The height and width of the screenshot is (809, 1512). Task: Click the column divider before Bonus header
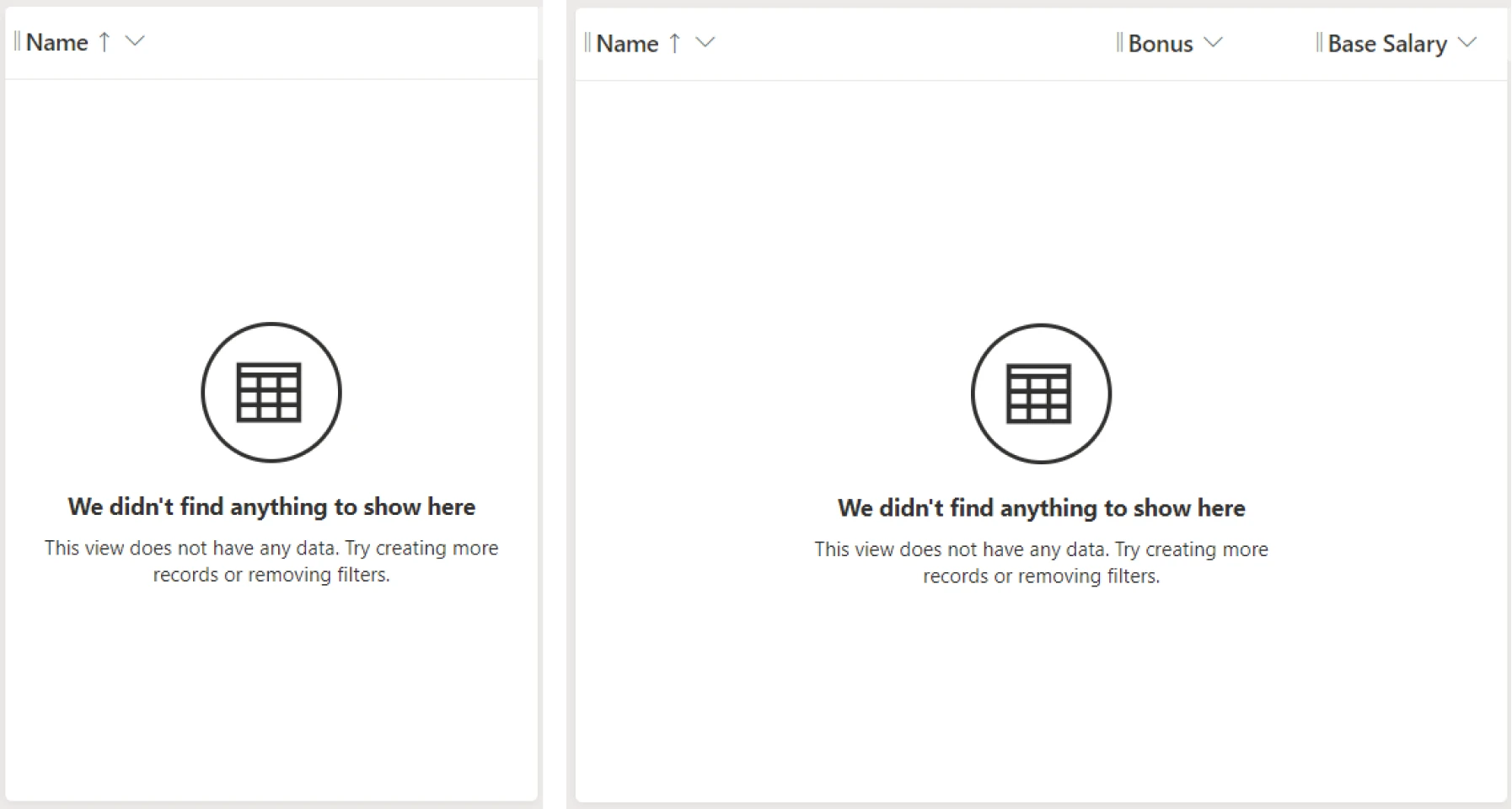click(x=1120, y=42)
